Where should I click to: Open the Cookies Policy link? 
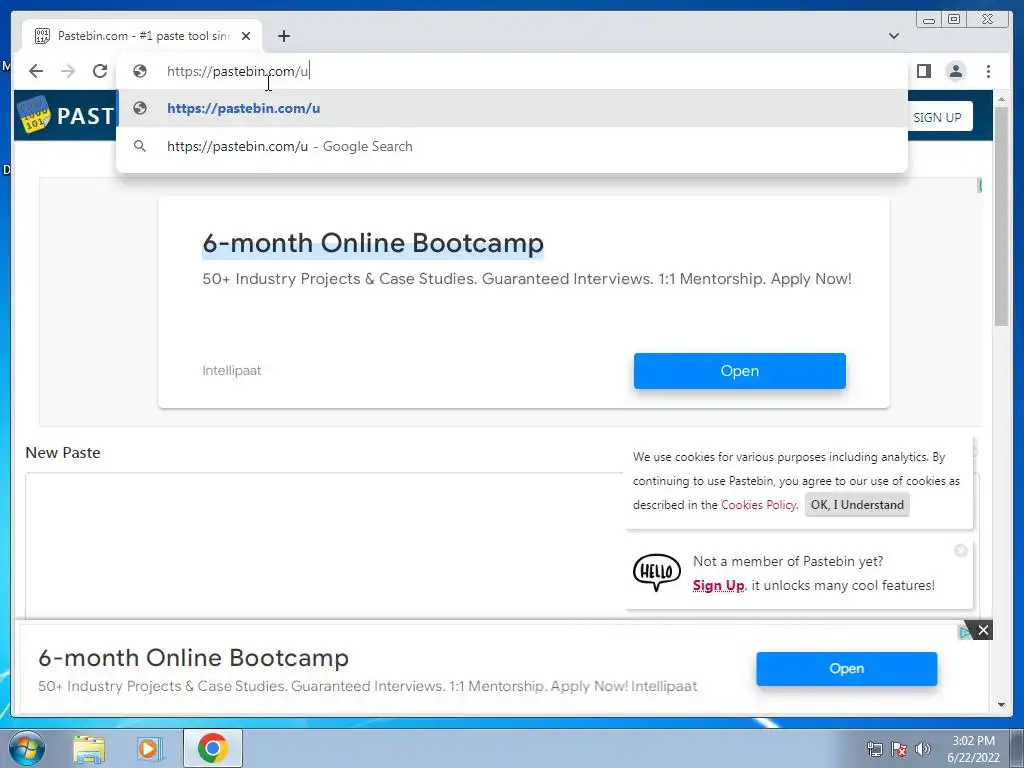point(759,505)
